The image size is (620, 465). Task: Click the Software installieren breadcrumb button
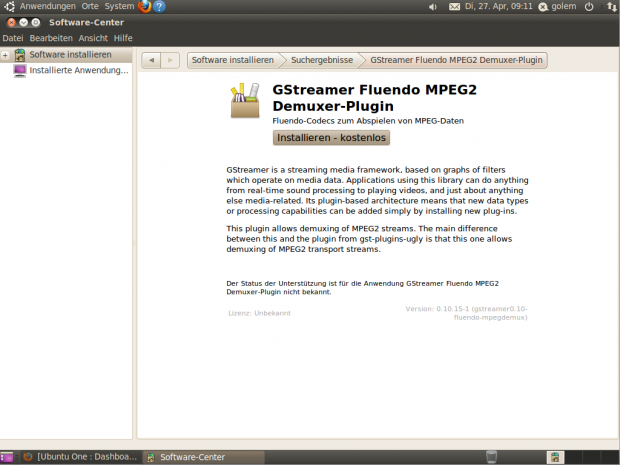(x=232, y=60)
